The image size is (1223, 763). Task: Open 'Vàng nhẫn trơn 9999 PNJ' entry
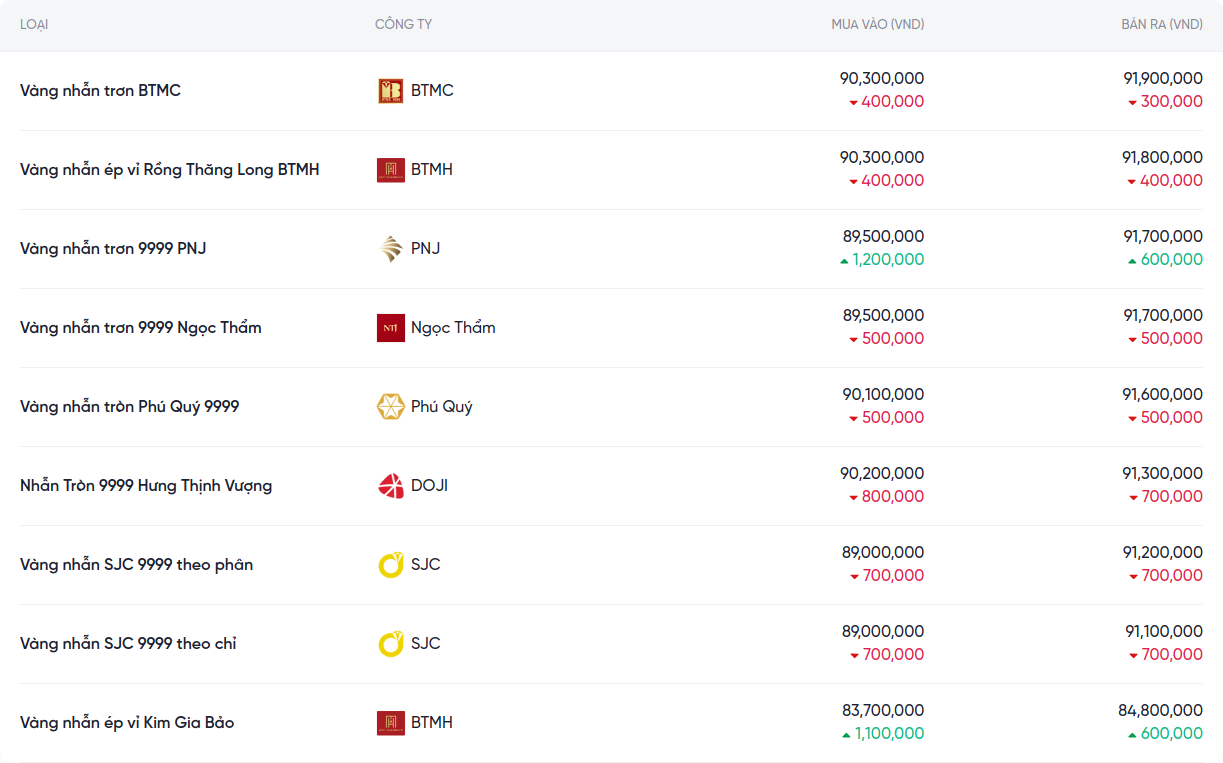pyautogui.click(x=113, y=249)
